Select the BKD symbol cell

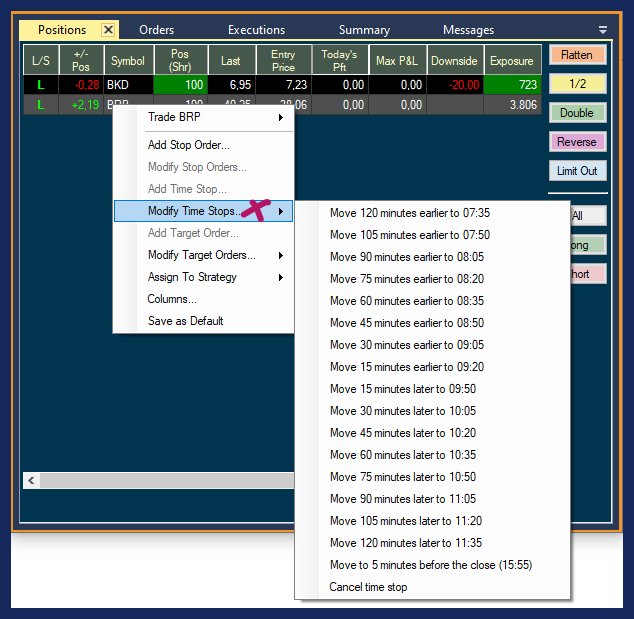pyautogui.click(x=128, y=85)
